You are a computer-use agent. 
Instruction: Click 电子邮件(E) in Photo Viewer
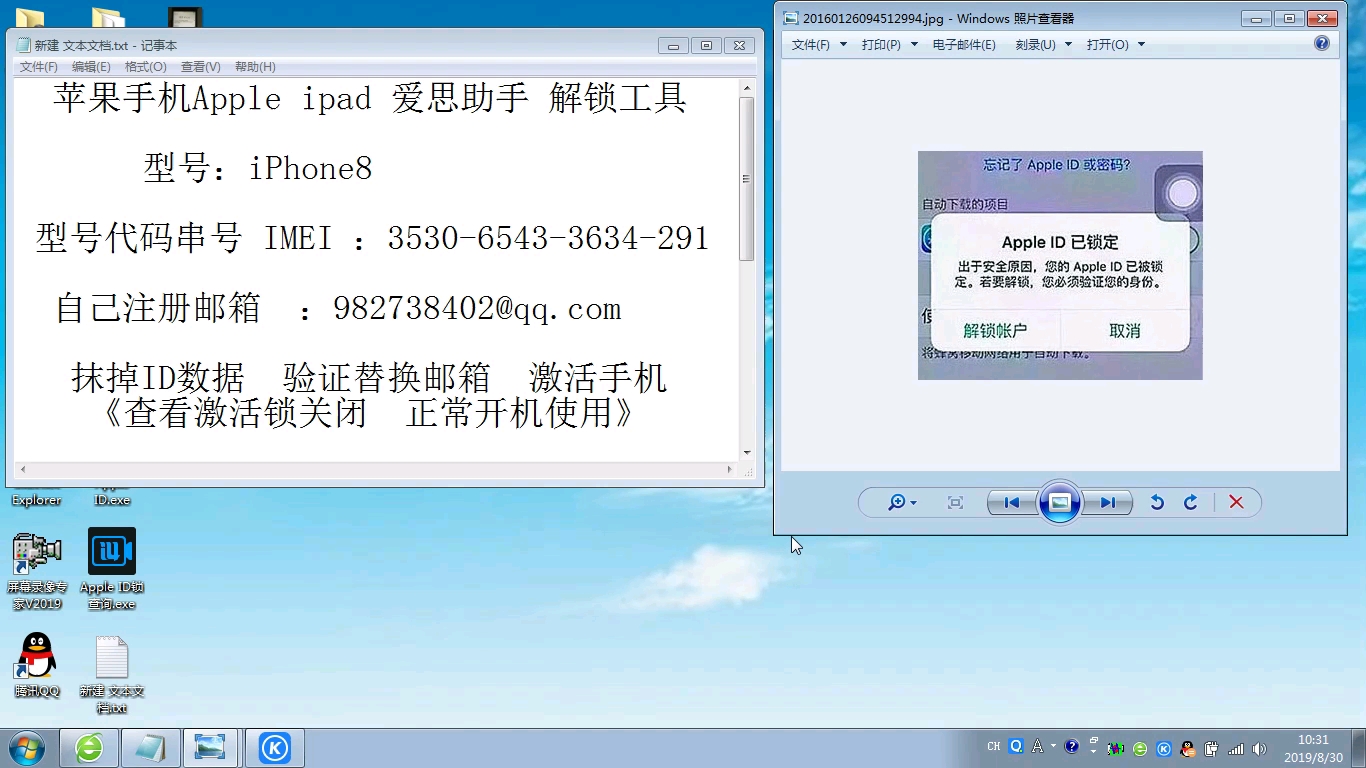click(964, 45)
